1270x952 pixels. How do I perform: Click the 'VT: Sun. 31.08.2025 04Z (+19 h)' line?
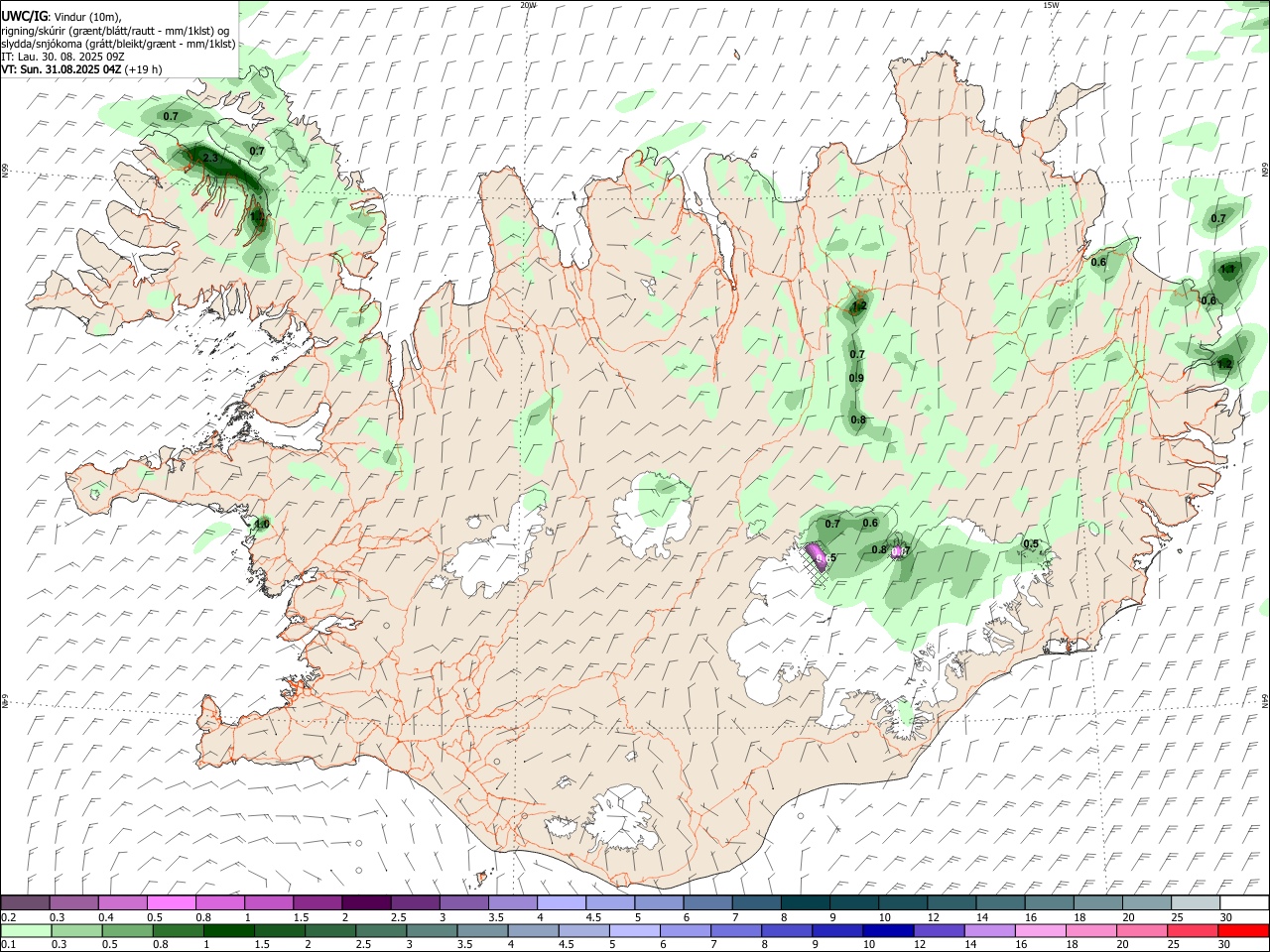[x=81, y=69]
